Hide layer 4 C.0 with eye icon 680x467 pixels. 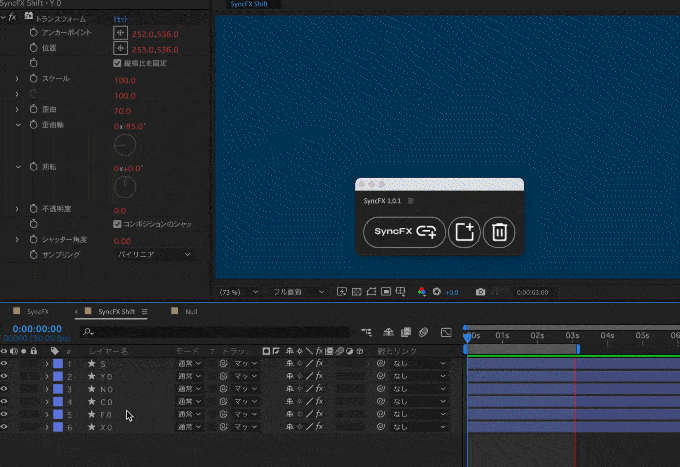[x=4, y=402]
